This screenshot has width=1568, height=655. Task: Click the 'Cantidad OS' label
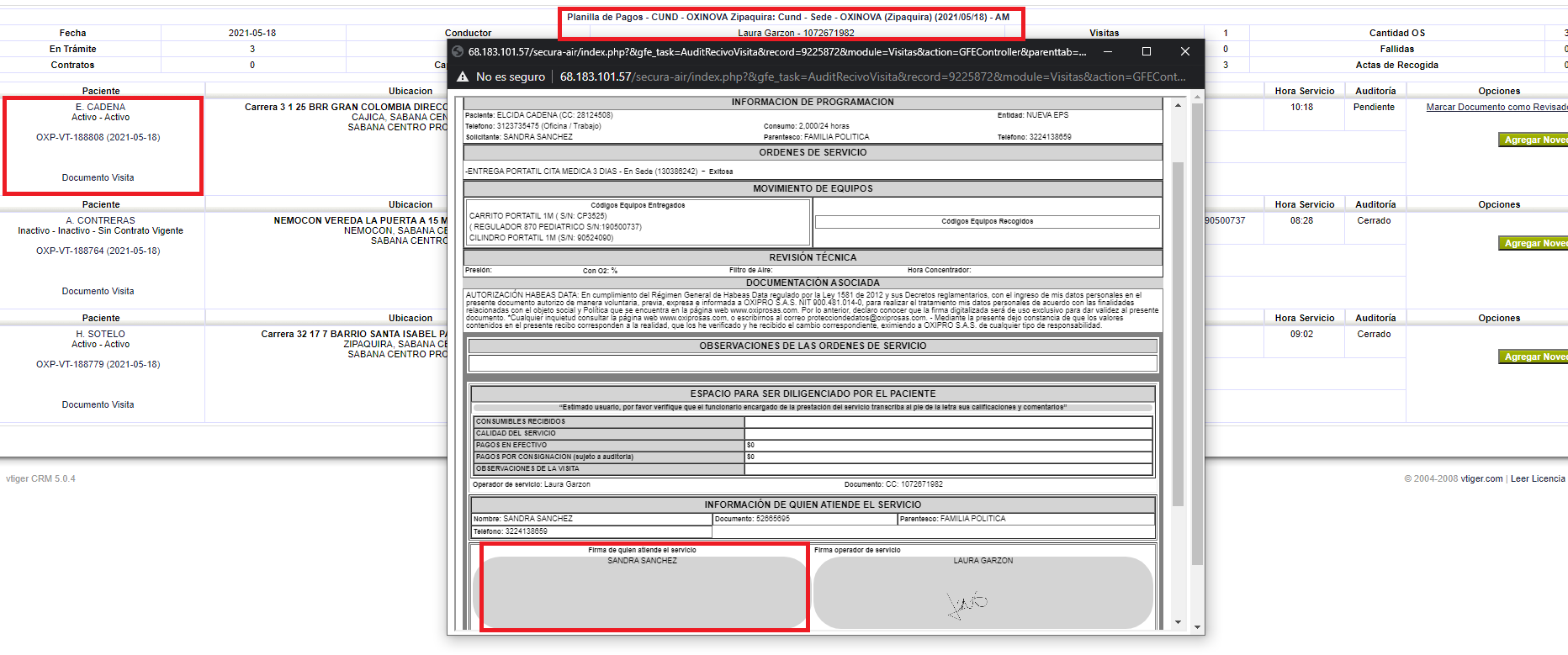click(1396, 33)
